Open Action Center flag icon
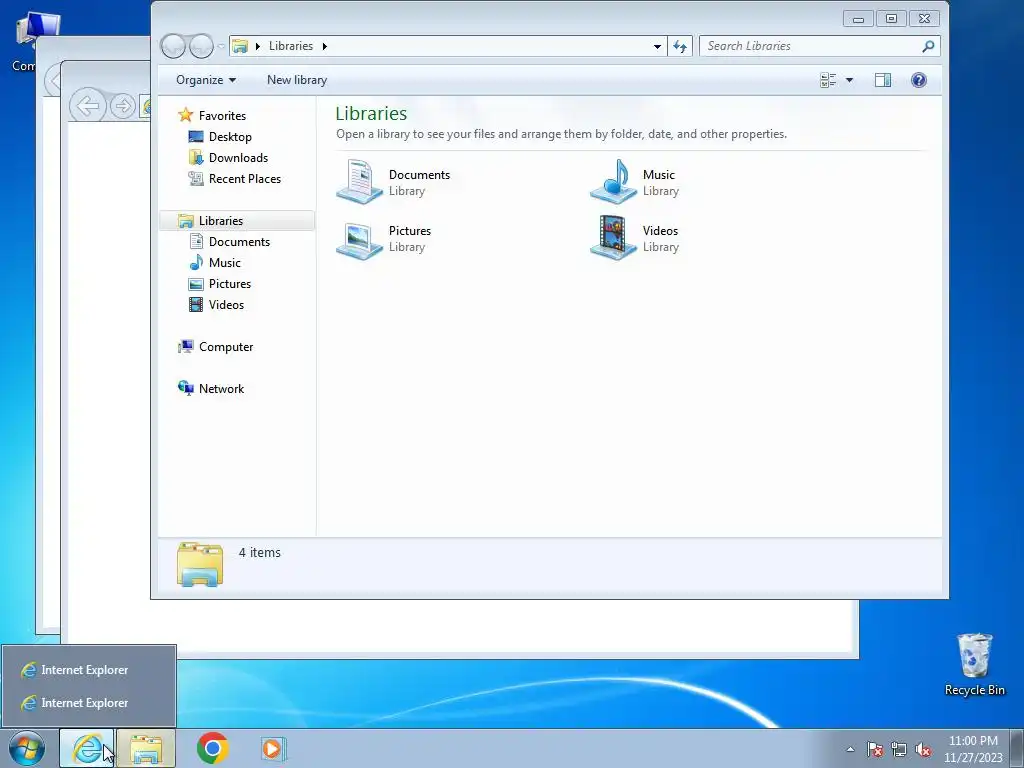Screen dimensions: 1024x768 tap(875, 750)
